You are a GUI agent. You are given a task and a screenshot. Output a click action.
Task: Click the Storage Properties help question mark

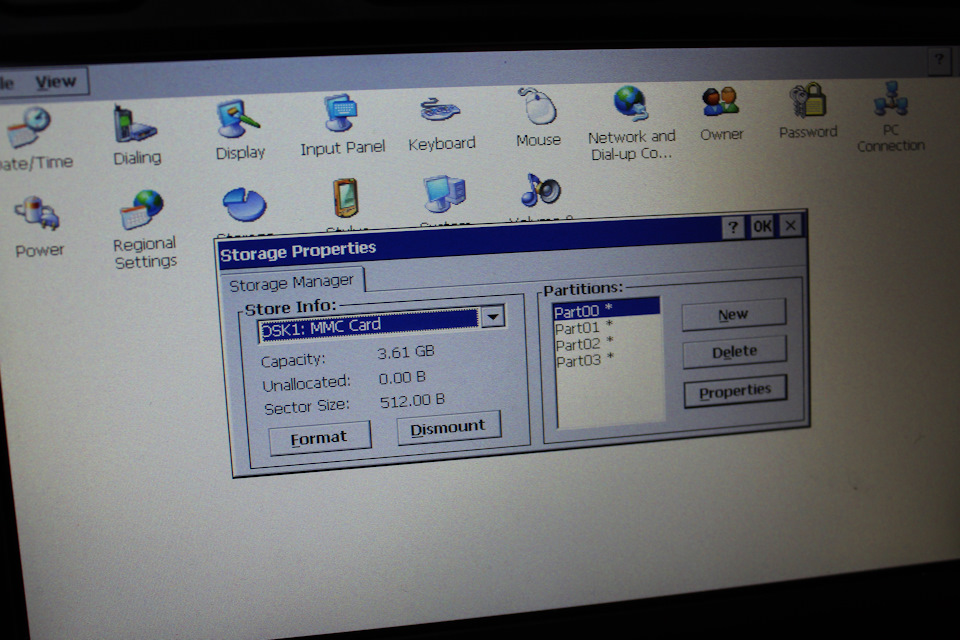[x=733, y=228]
